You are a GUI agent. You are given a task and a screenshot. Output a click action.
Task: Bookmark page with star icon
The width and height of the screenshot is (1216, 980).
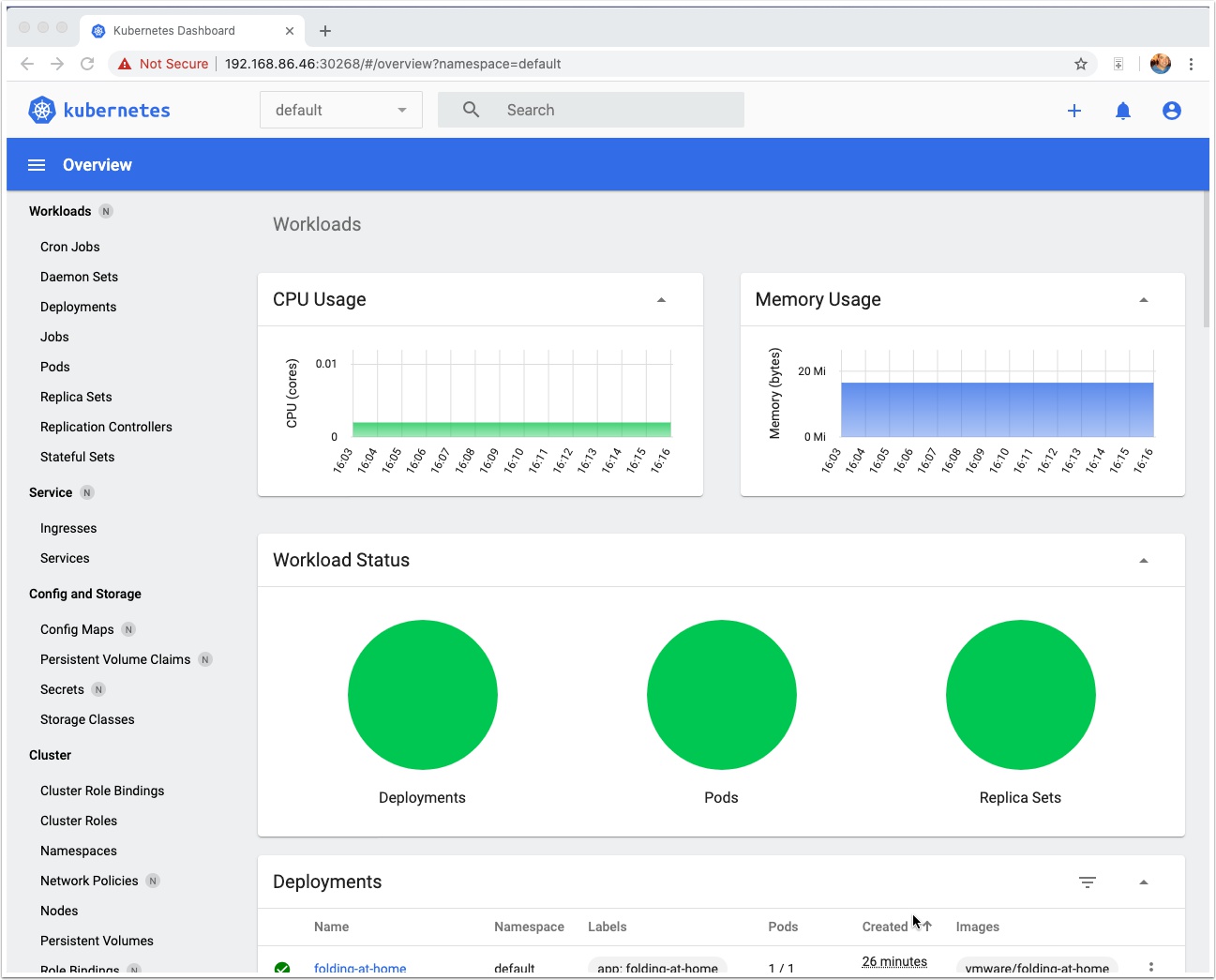1081,64
